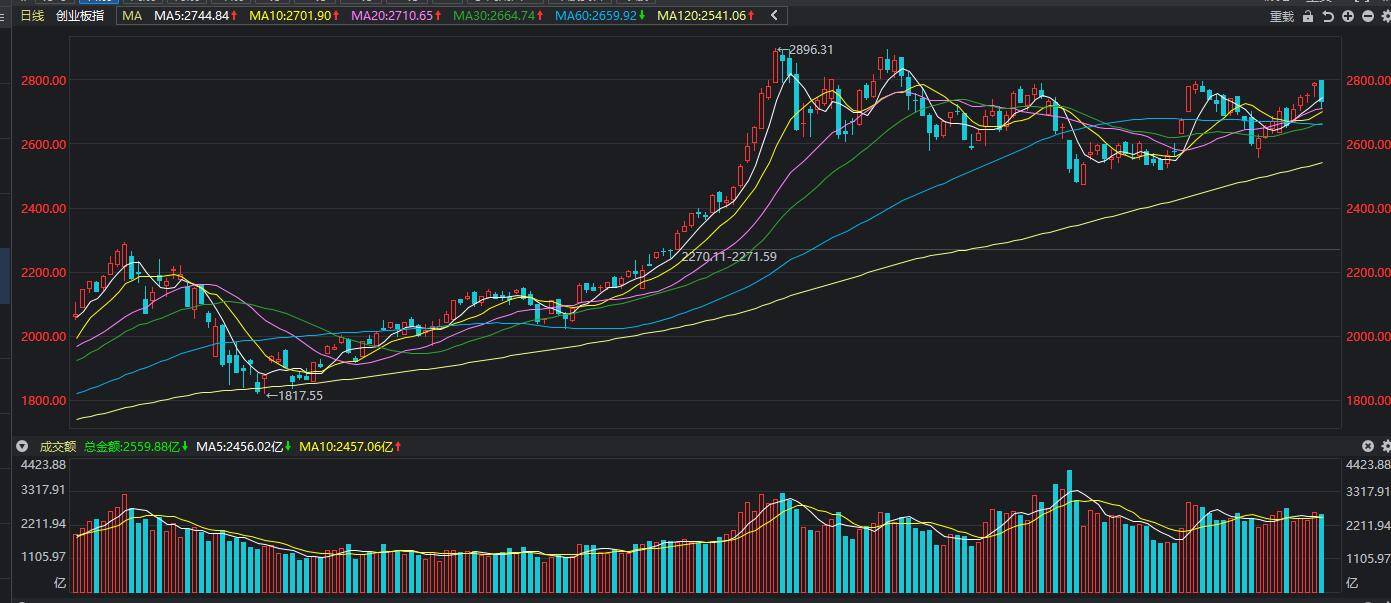Click the volume MA10 legend value

click(350, 447)
